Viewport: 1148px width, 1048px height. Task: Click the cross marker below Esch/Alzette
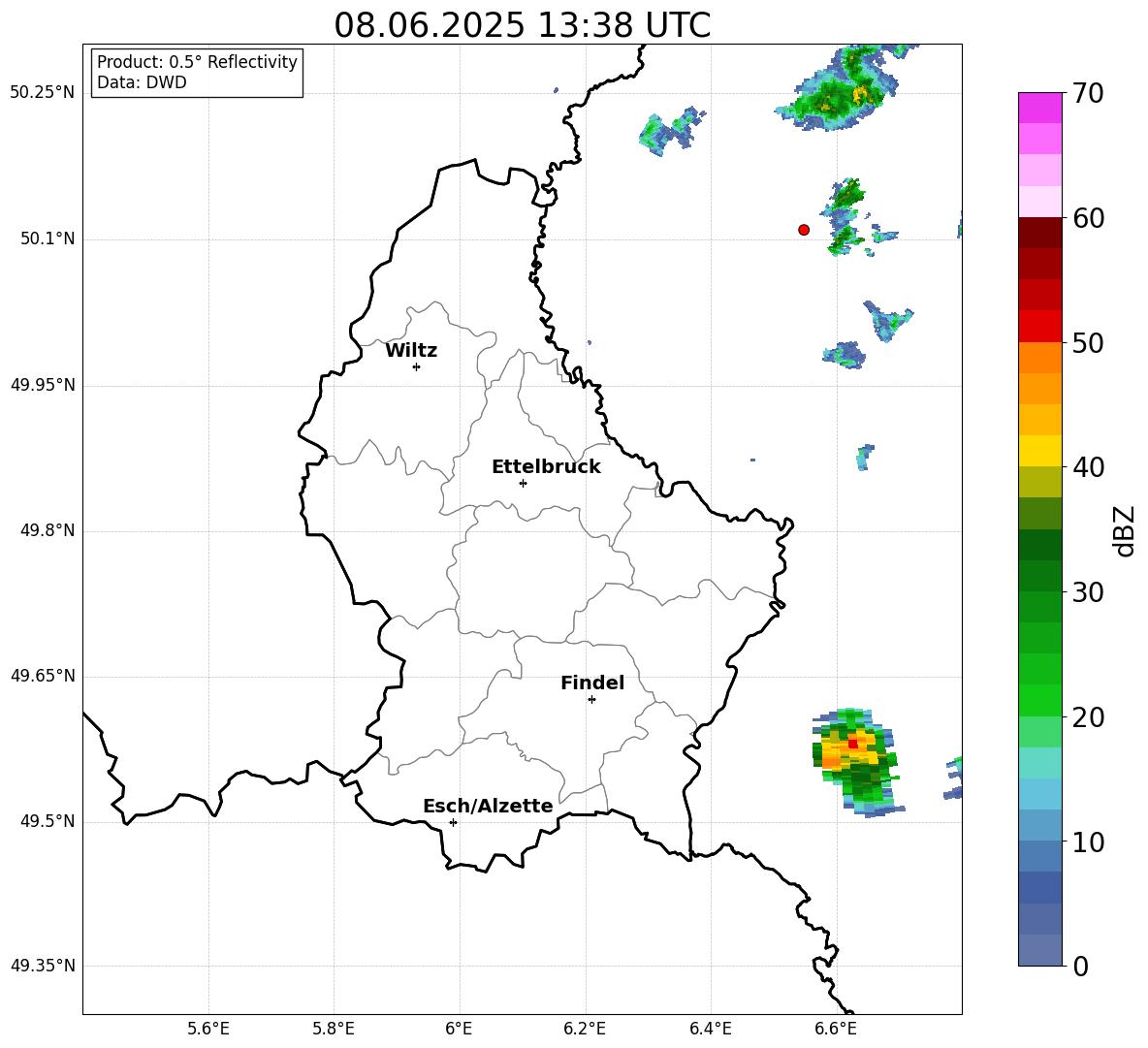point(453,822)
